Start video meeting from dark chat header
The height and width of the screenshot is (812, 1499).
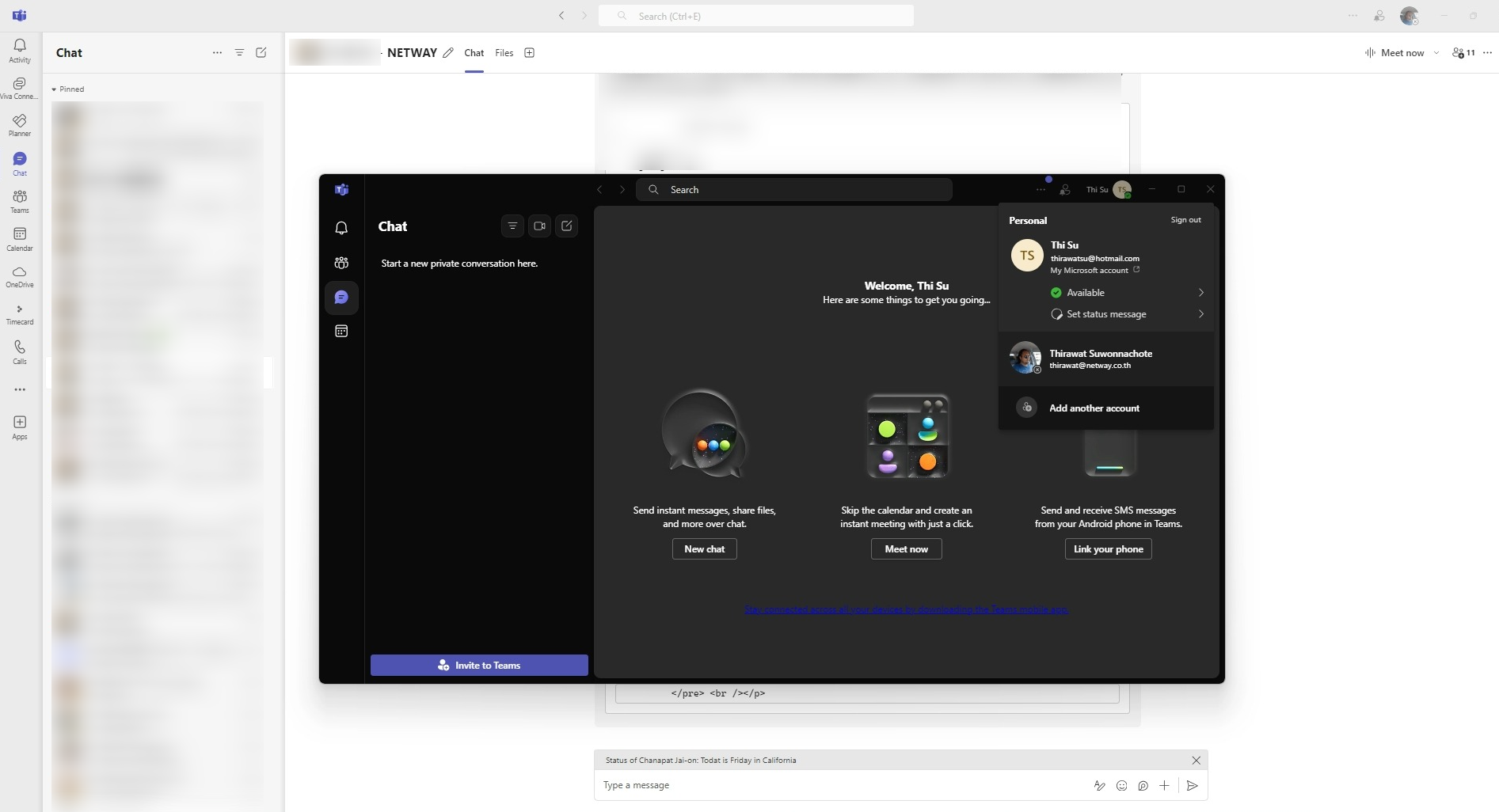[539, 226]
